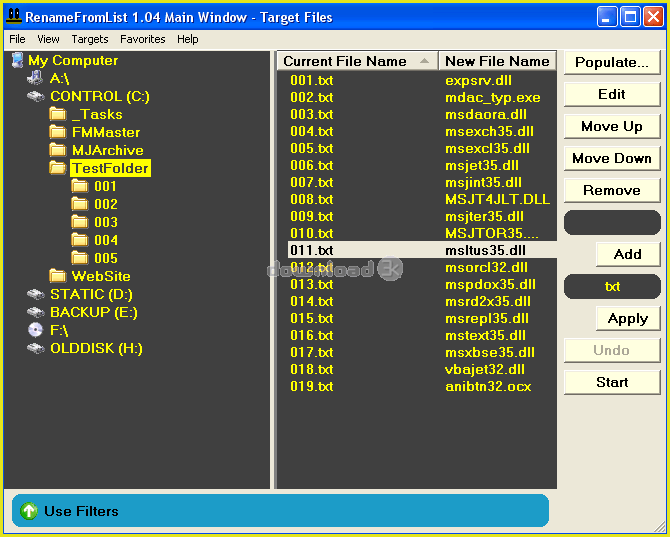
Task: Sort by New File Name column header
Action: tap(497, 61)
